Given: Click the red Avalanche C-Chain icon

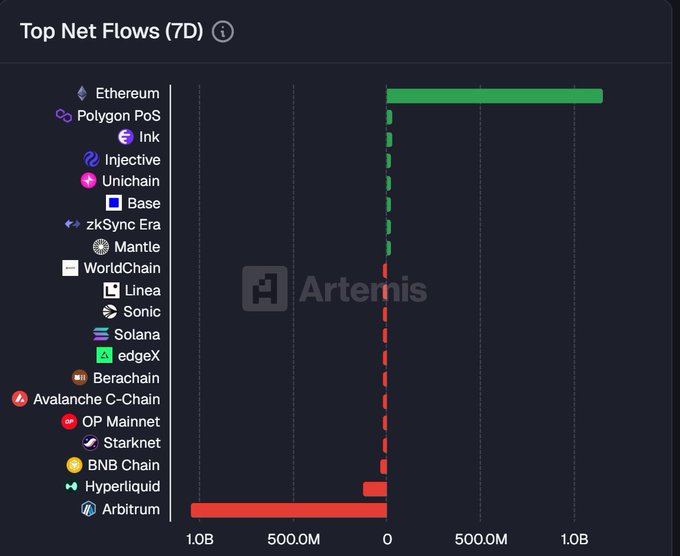Looking at the screenshot, I should (x=19, y=399).
